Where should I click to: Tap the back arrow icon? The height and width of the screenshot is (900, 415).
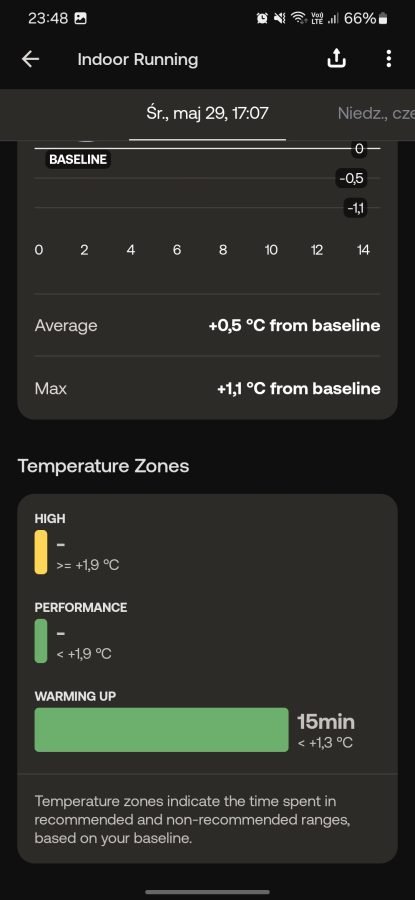coord(30,59)
